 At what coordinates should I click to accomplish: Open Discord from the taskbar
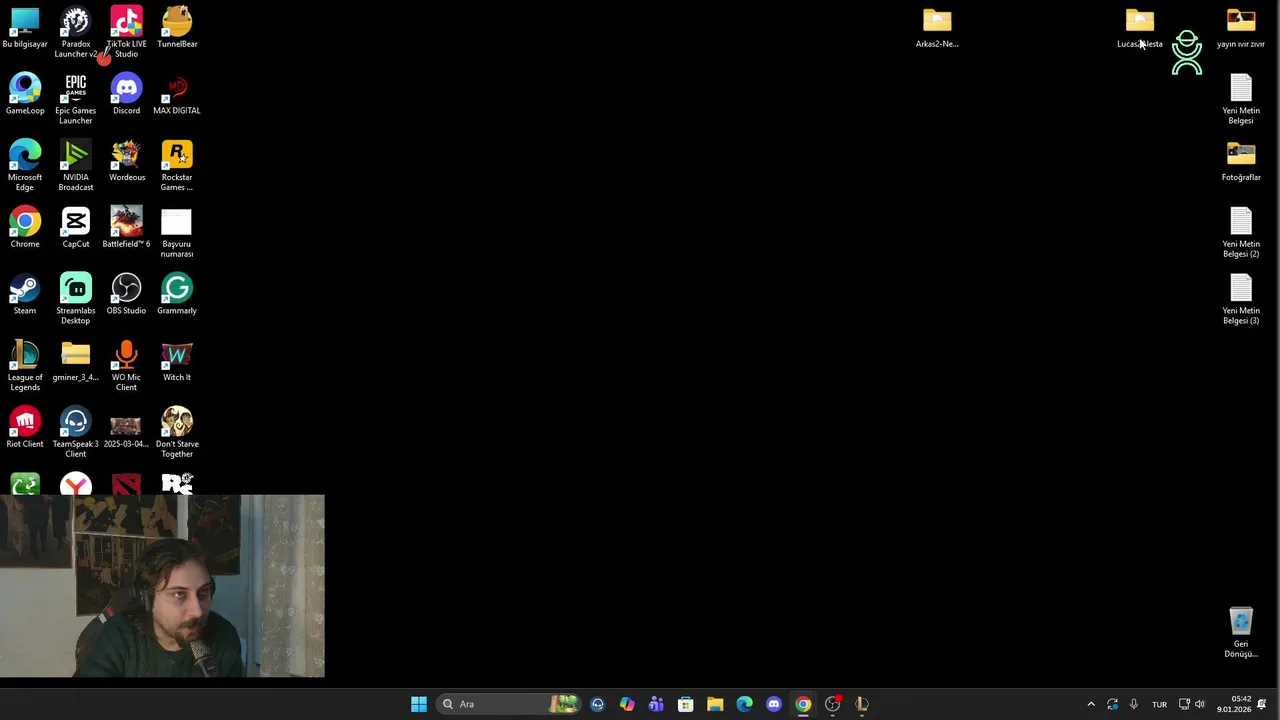point(774,704)
